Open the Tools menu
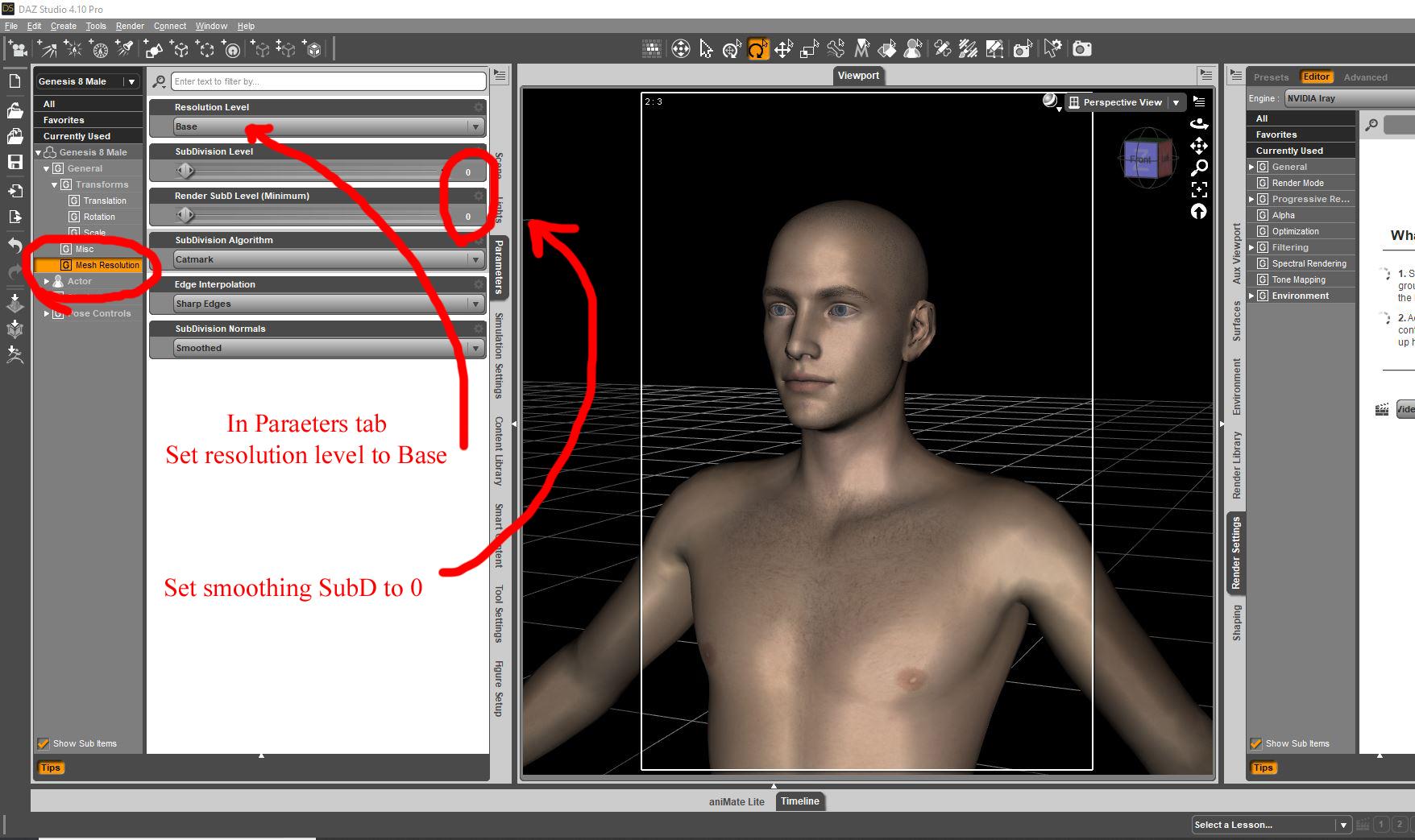Image resolution: width=1415 pixels, height=840 pixels. [96, 26]
